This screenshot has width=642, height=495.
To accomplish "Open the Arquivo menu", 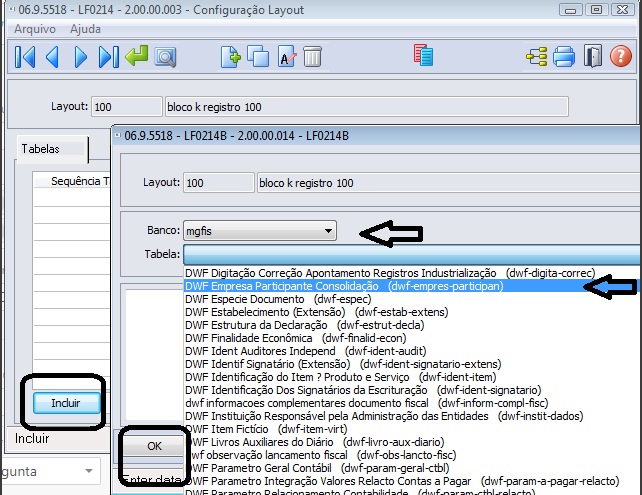I will (35, 29).
